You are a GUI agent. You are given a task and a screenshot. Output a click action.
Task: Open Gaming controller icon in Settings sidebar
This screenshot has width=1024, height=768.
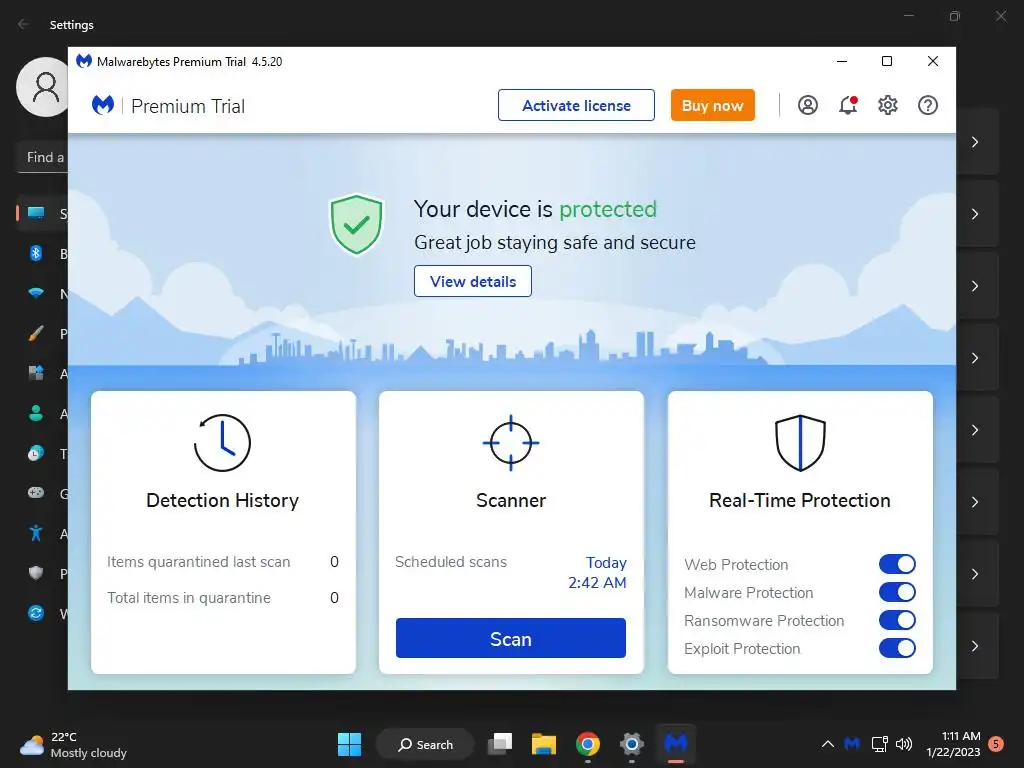click(36, 493)
